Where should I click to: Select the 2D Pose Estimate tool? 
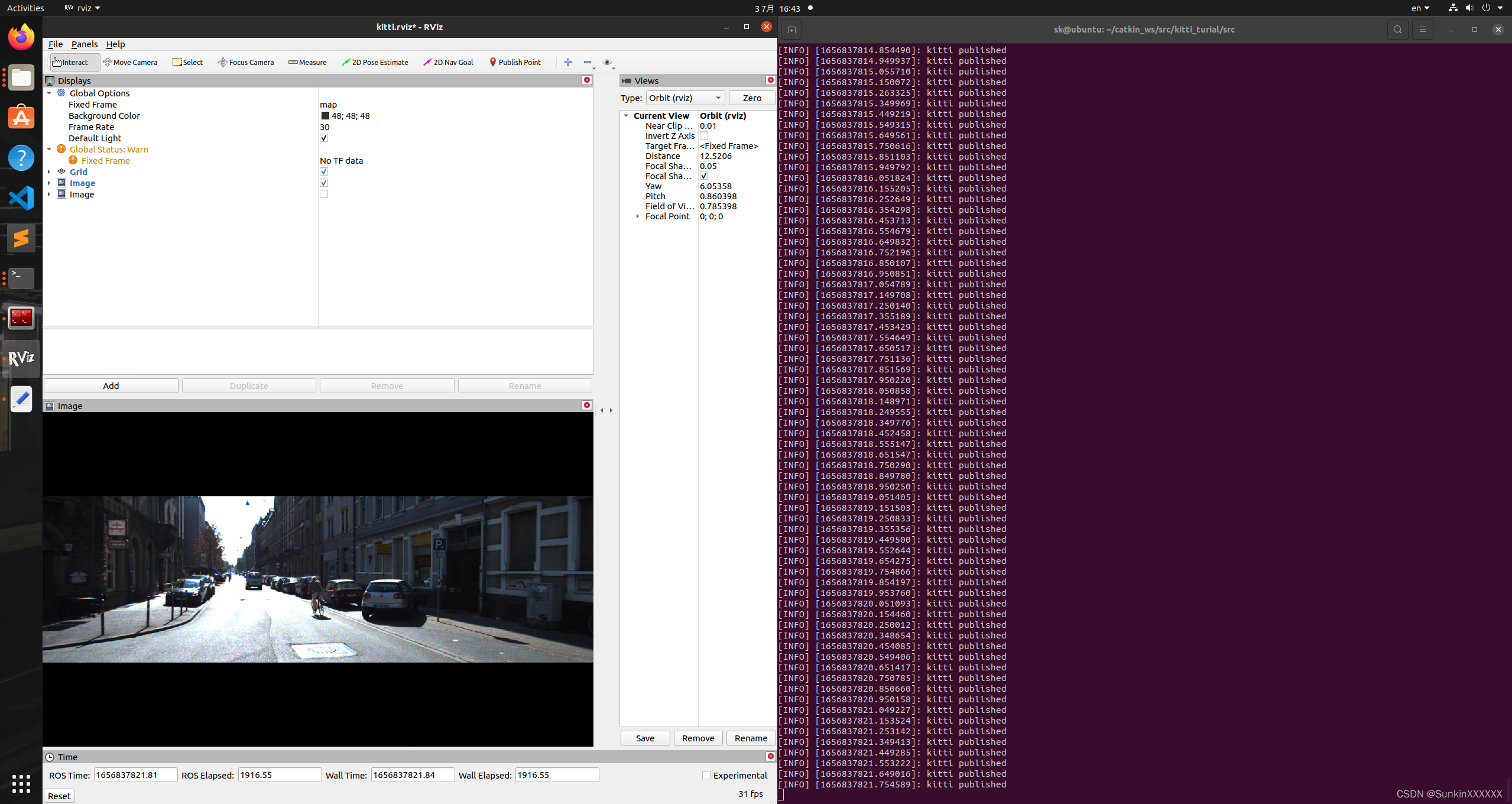375,62
